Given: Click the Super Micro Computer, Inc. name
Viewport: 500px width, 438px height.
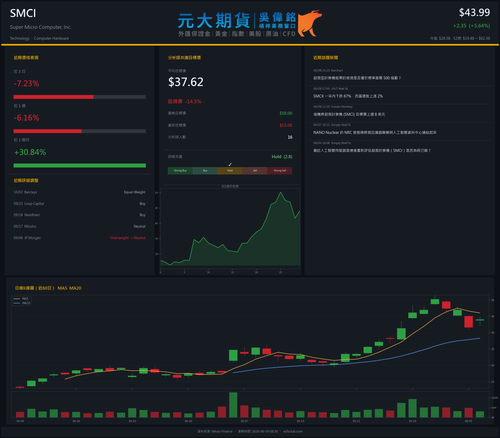Looking at the screenshot, I should 40,27.
